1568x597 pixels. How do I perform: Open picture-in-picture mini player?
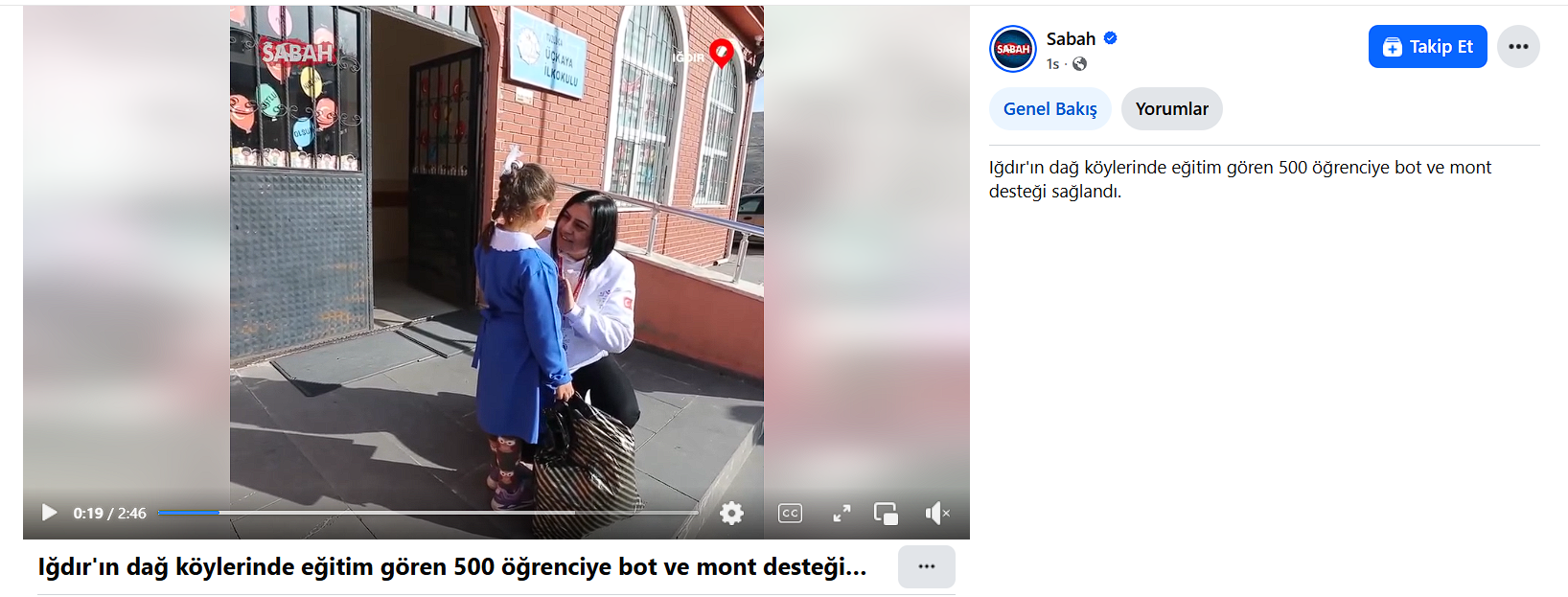886,513
